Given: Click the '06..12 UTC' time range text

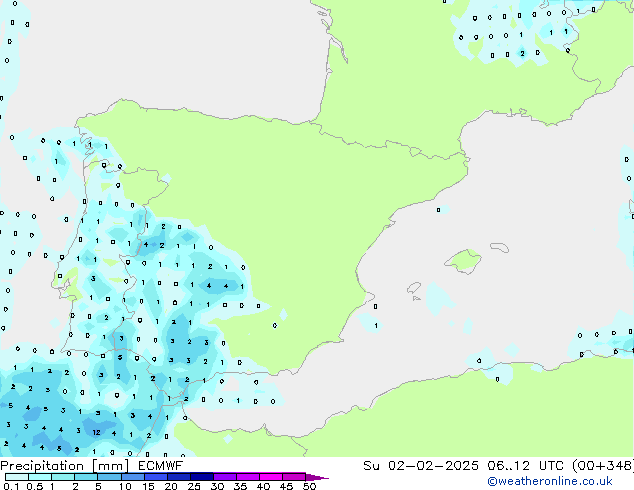Looking at the screenshot, I should (525, 466).
